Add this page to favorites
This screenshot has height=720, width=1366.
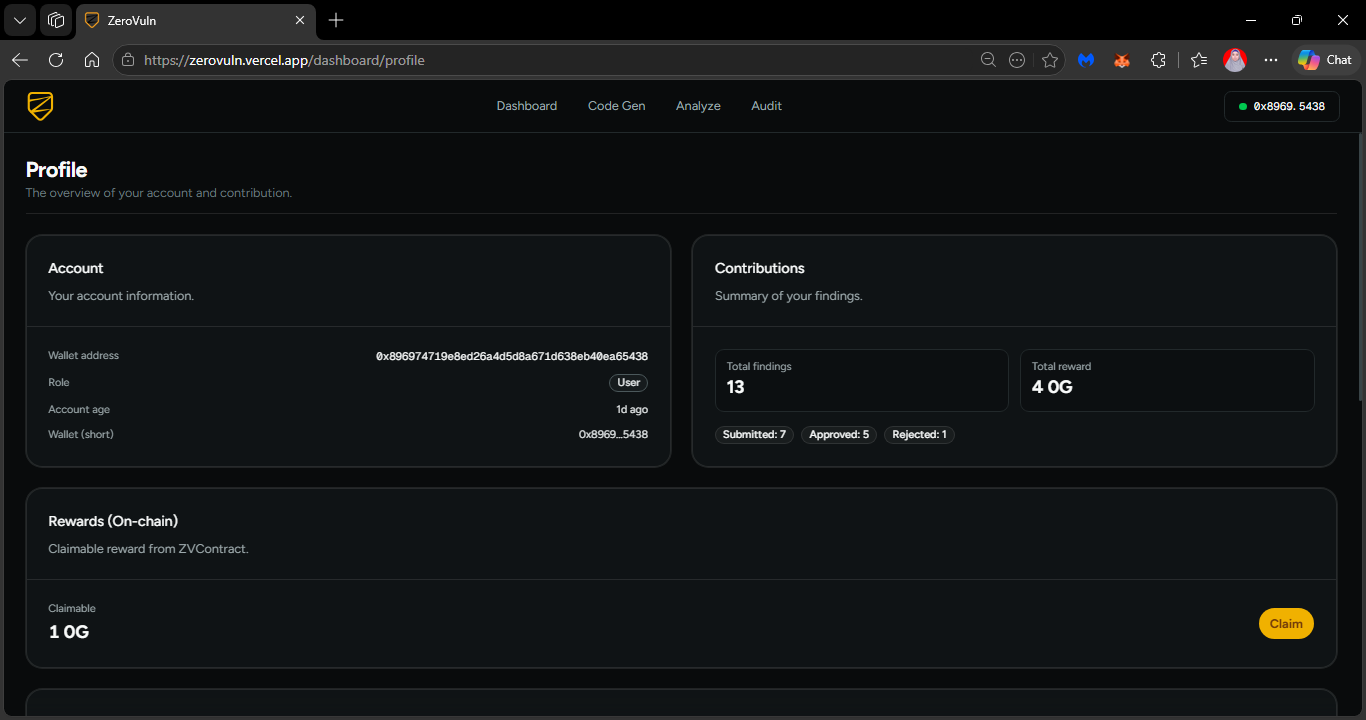click(1049, 60)
